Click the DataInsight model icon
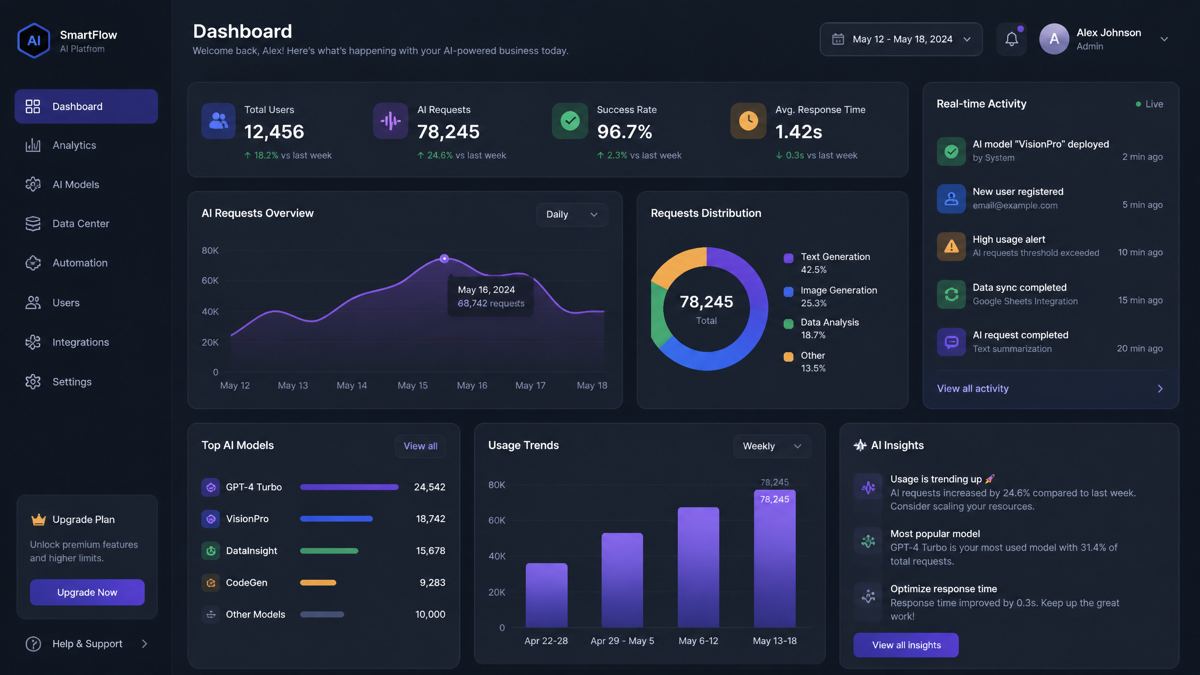The image size is (1200, 675). coord(210,551)
